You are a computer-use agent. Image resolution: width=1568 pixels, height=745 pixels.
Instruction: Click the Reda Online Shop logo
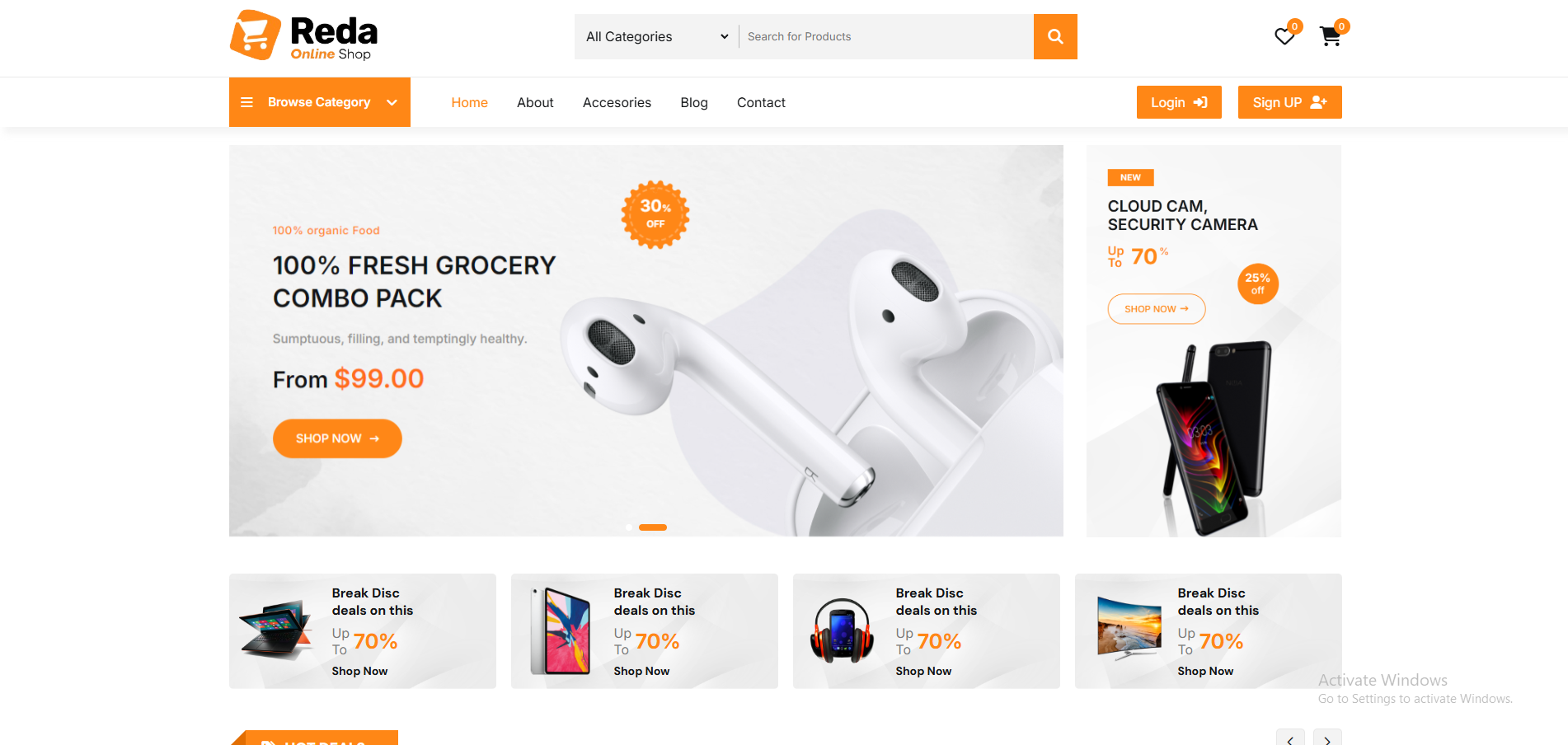pyautogui.click(x=303, y=35)
